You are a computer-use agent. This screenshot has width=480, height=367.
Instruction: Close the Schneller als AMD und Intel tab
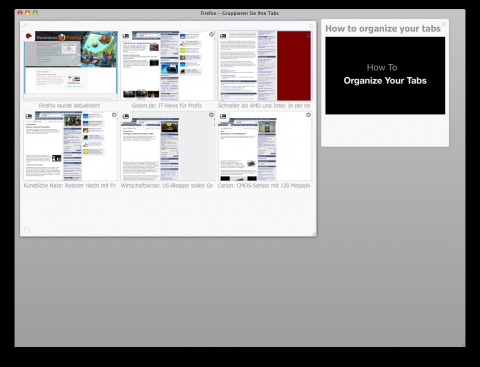pos(308,34)
